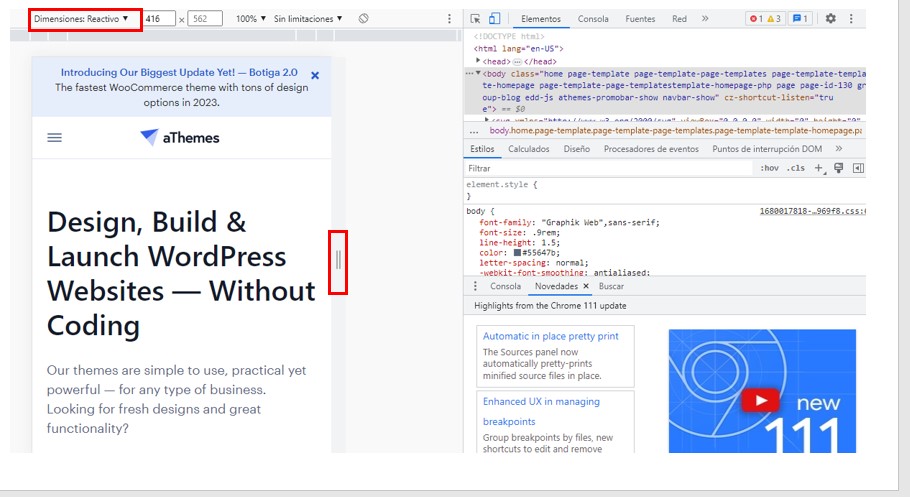Open the Introducing Our Biggest Update link
Screen dimensions: 910x497
coord(179,73)
